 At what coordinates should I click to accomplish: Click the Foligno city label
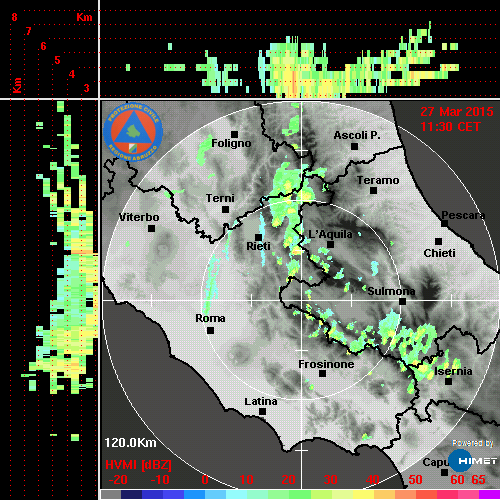click(x=231, y=143)
